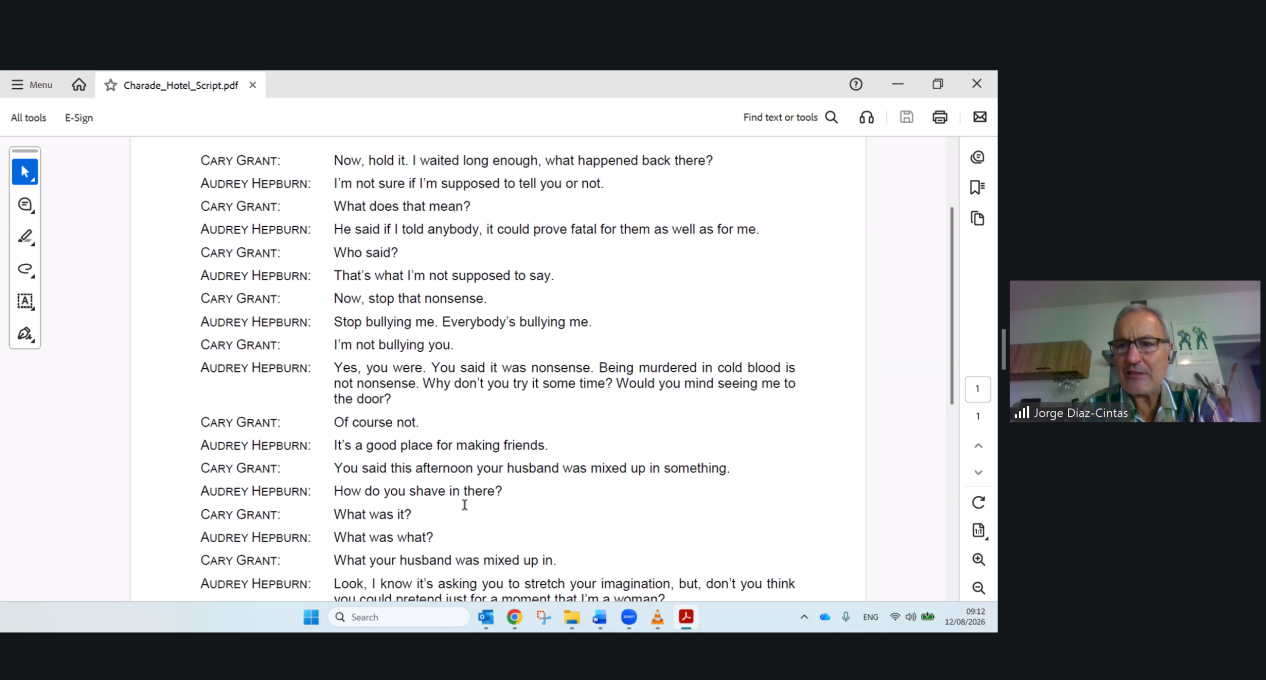Click line "Of course not."
This screenshot has height=680, width=1266.
click(x=376, y=422)
